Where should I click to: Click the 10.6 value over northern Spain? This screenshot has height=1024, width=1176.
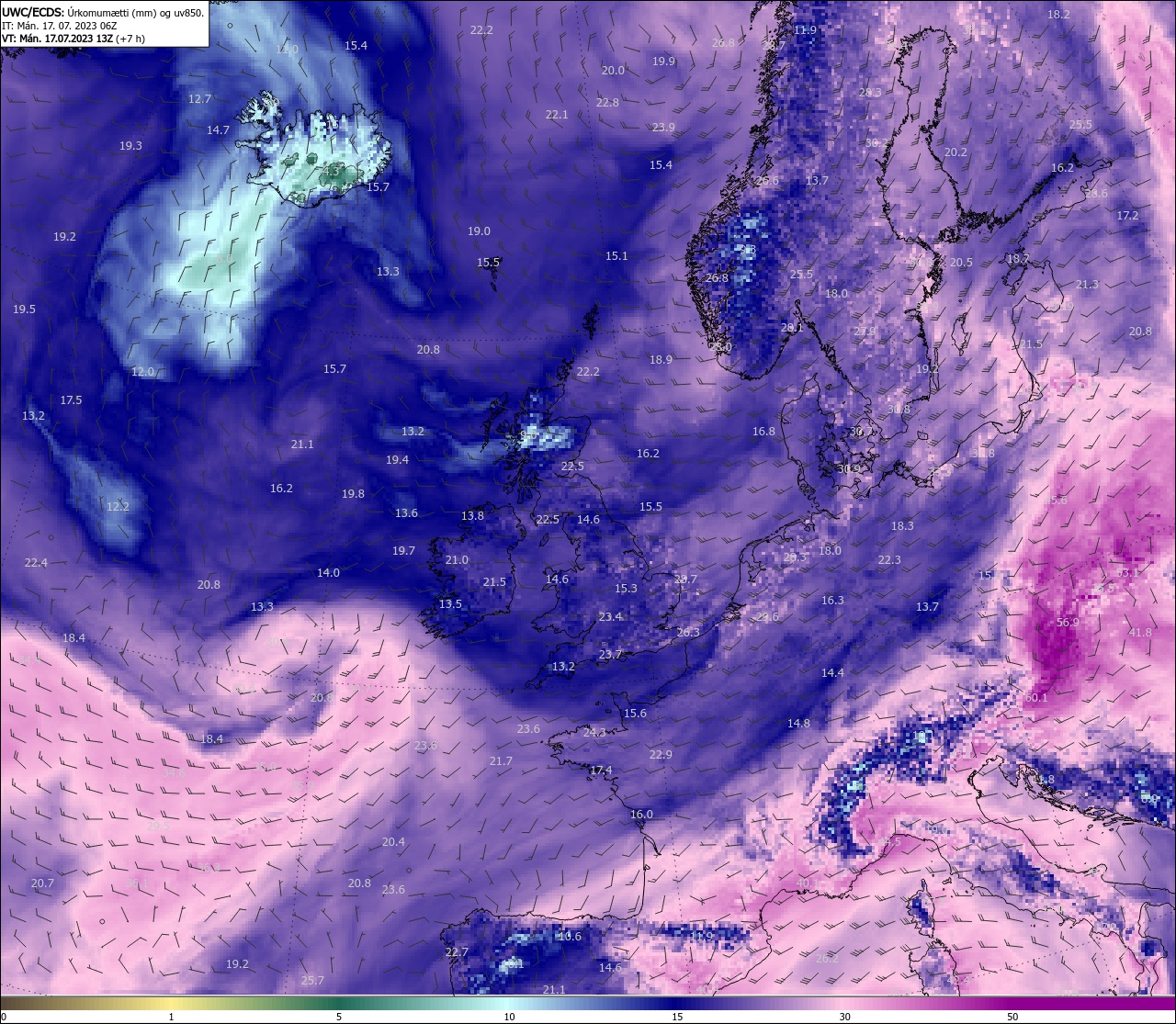click(x=570, y=937)
